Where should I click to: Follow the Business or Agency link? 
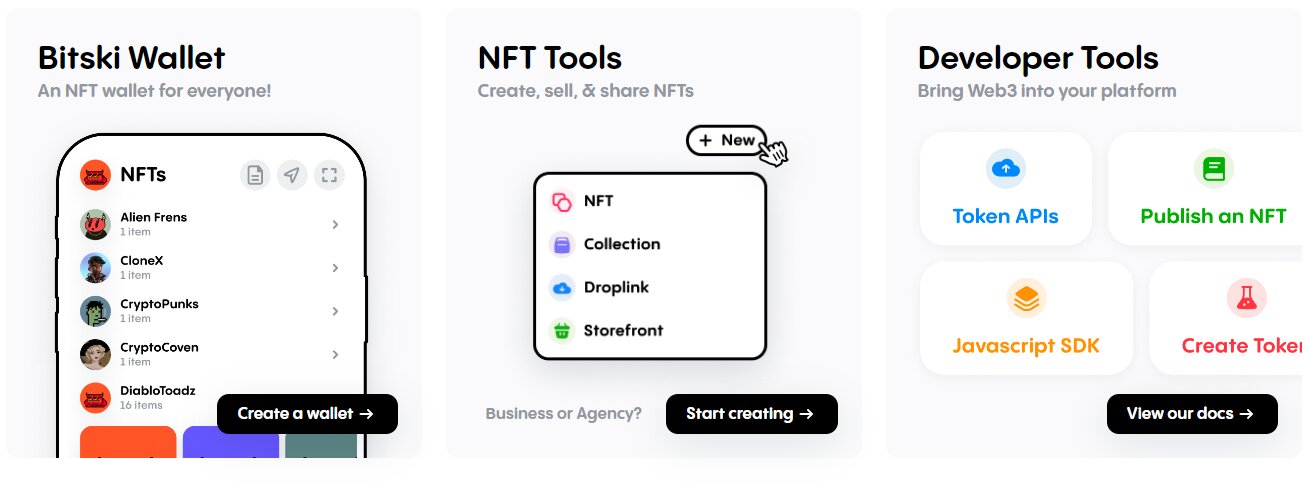point(563,414)
